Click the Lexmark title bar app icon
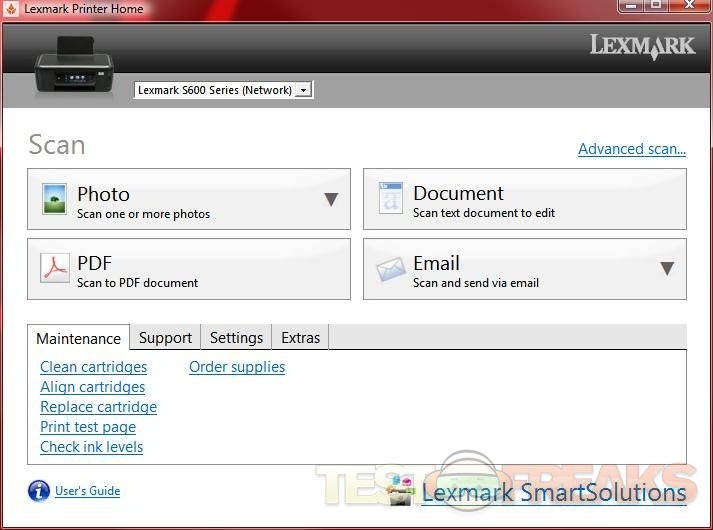Image resolution: width=713 pixels, height=530 pixels. coord(10,9)
